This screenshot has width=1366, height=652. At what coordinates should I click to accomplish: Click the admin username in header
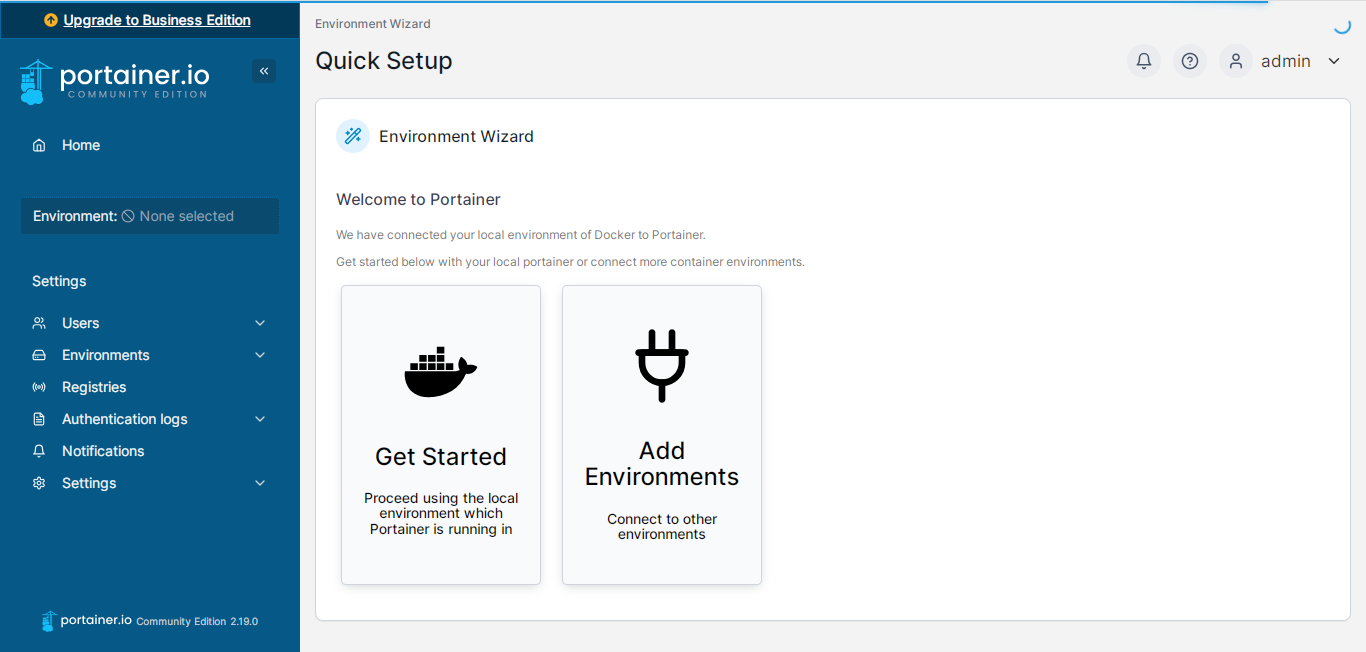(1286, 61)
